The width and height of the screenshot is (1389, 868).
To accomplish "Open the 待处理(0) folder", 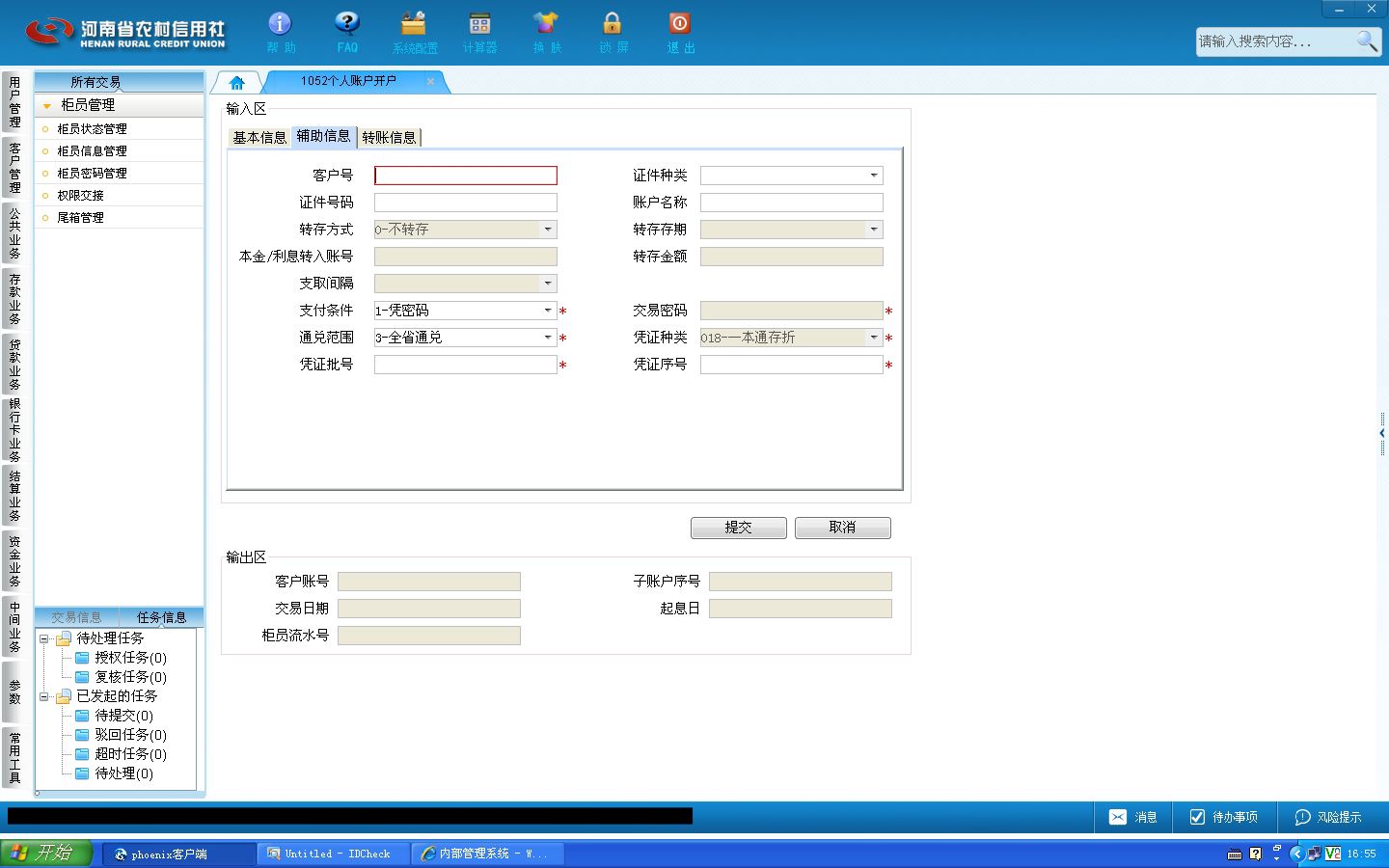I will [115, 773].
